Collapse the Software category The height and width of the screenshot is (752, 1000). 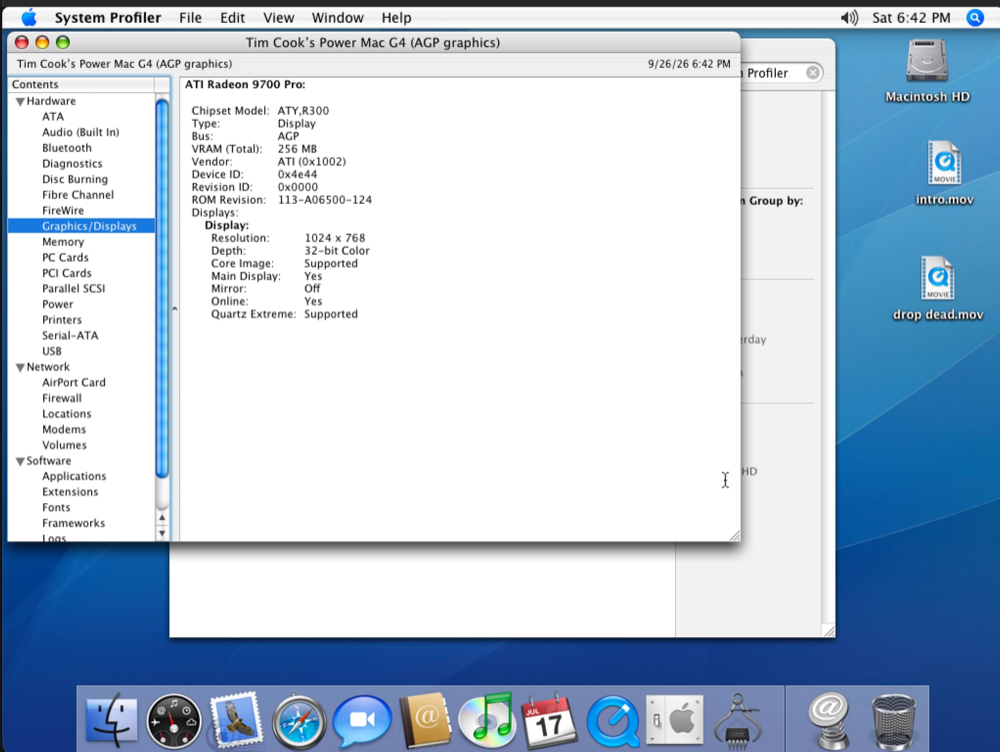20,461
